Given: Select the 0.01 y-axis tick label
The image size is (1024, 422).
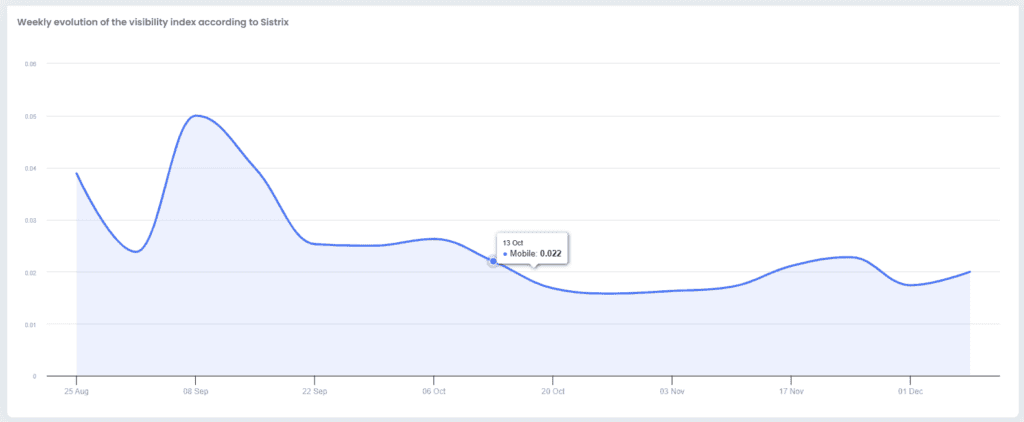Looking at the screenshot, I should pos(30,324).
